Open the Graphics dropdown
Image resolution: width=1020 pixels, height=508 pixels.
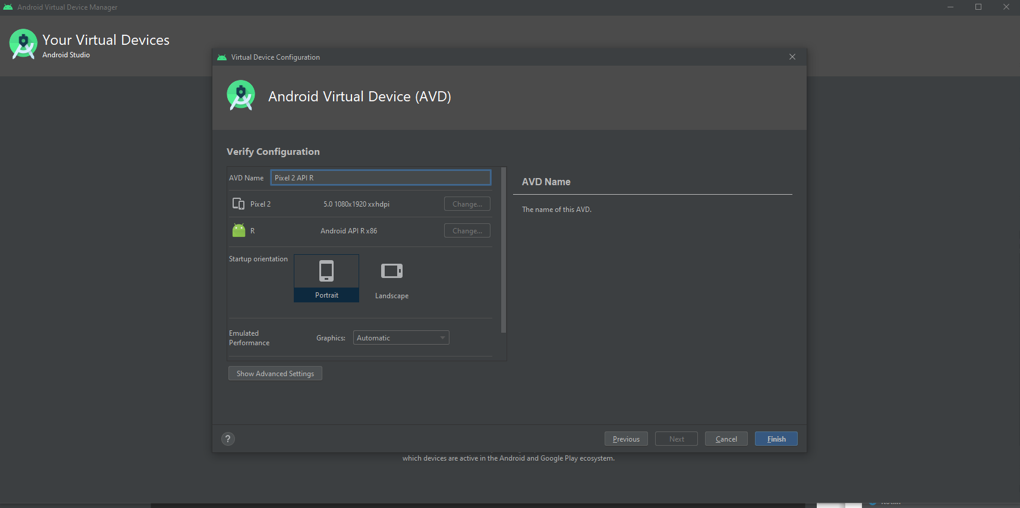click(x=401, y=338)
